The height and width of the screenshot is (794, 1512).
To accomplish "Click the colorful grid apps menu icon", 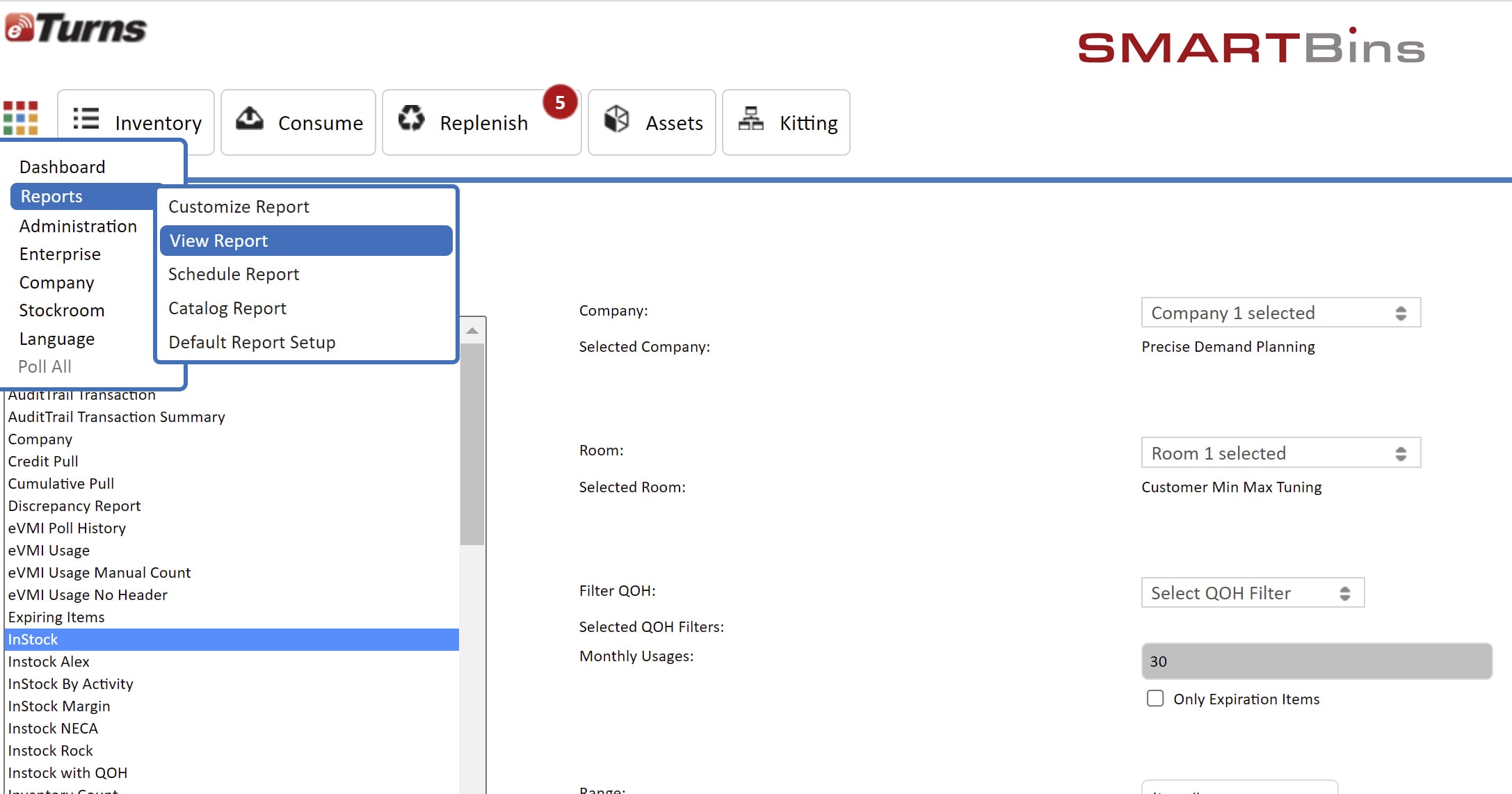I will coord(20,118).
